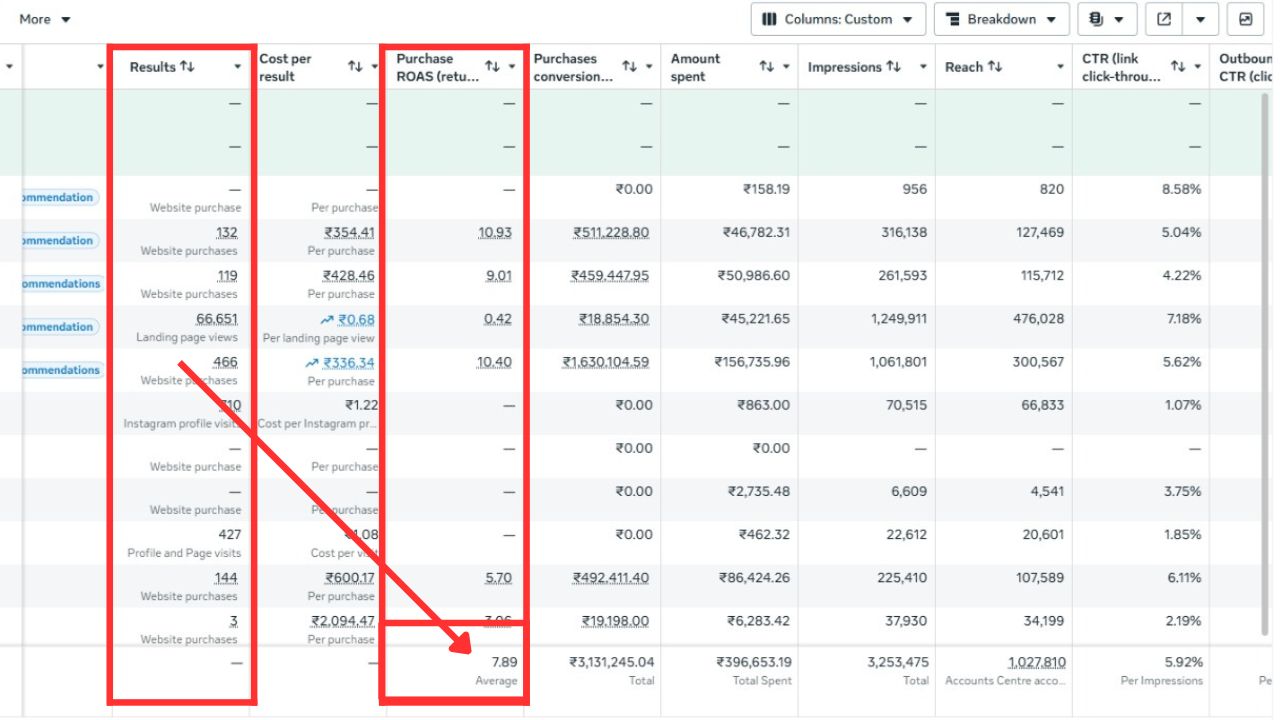Click the Purchase ROAS sort arrows
Viewport: 1280px width, 720px height.
[x=492, y=67]
